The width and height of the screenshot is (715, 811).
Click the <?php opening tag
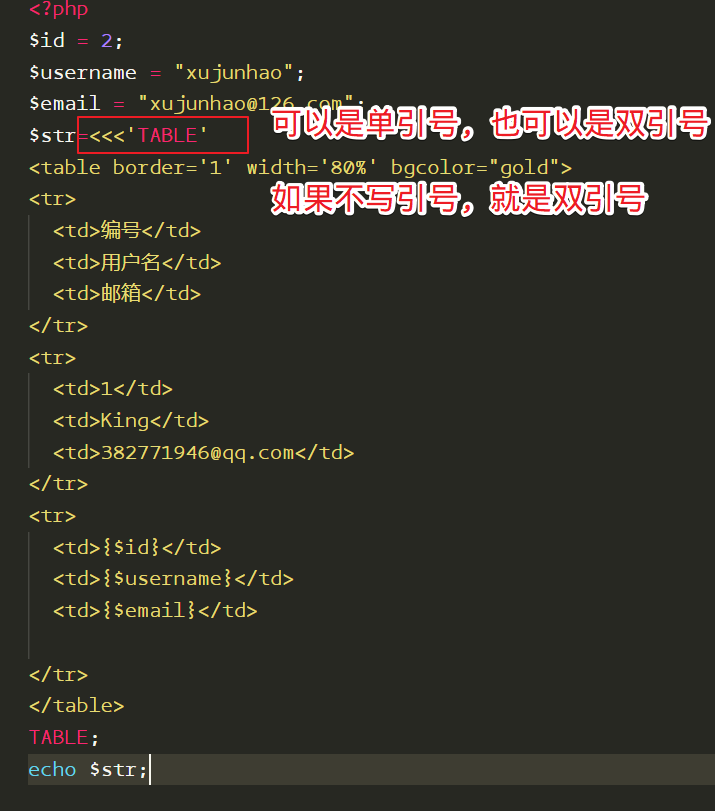click(58, 9)
